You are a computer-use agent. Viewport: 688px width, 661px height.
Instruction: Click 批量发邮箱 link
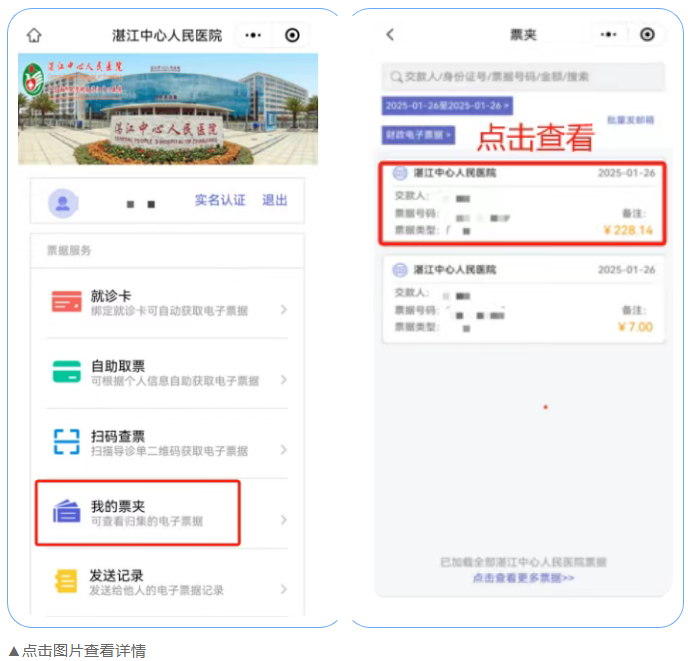coord(631,120)
